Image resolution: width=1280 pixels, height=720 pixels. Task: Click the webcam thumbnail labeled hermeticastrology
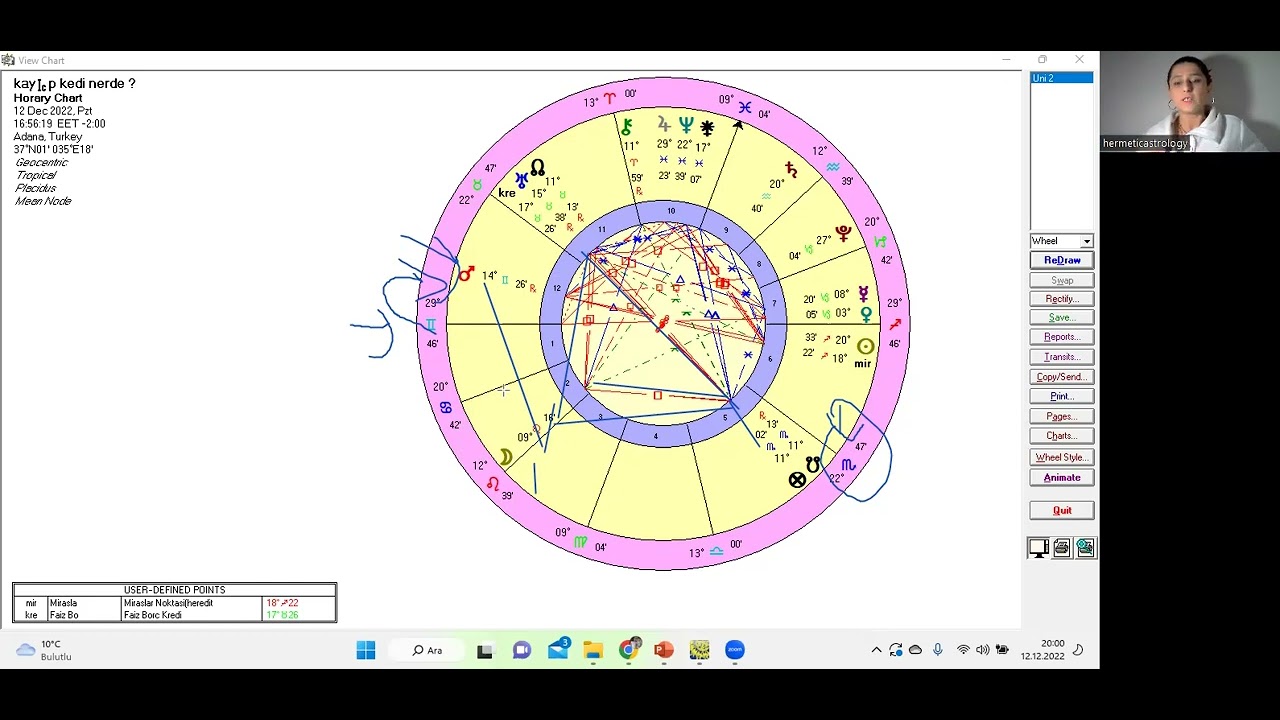(x=1190, y=101)
